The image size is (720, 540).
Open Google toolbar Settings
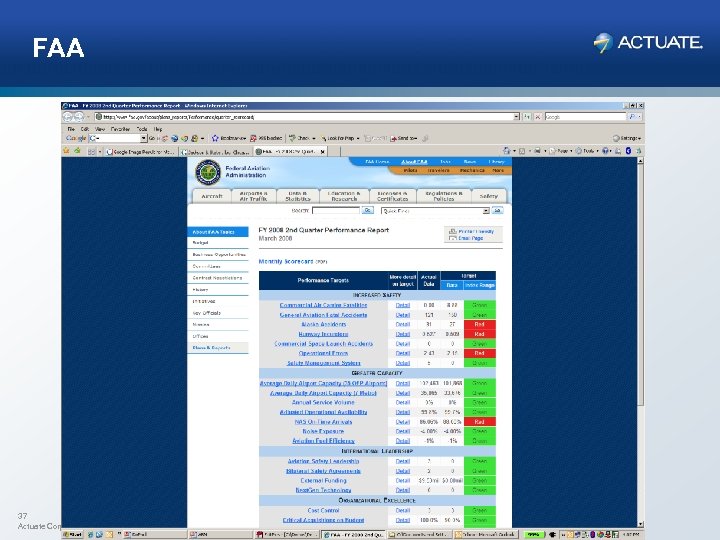(x=627, y=138)
